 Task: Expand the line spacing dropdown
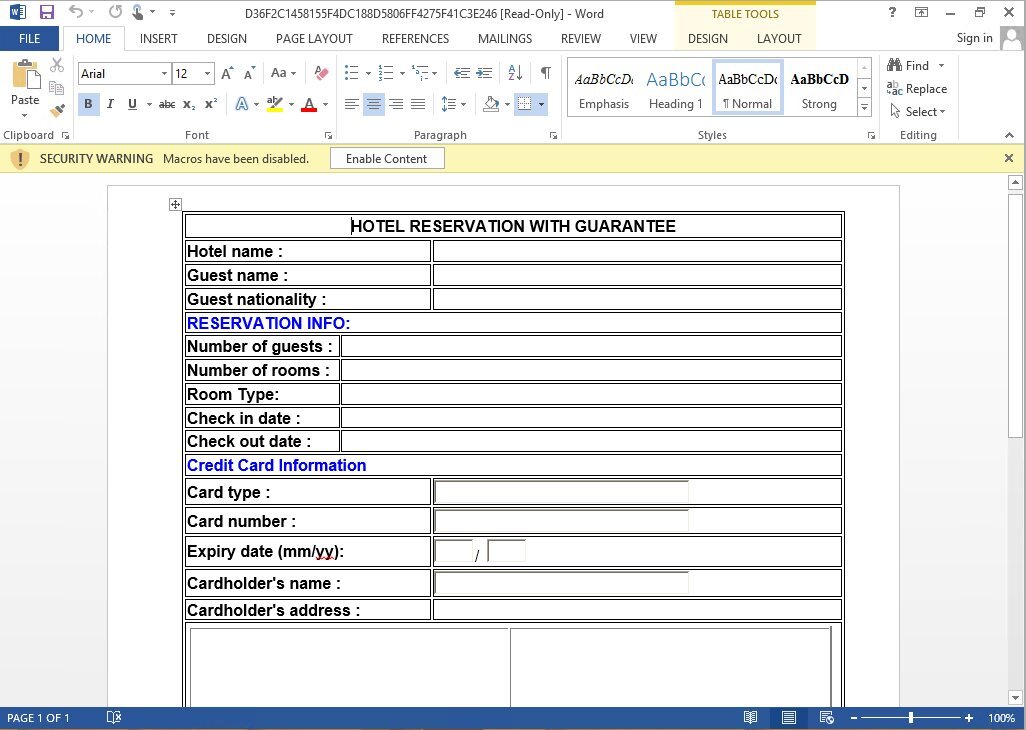(x=461, y=105)
